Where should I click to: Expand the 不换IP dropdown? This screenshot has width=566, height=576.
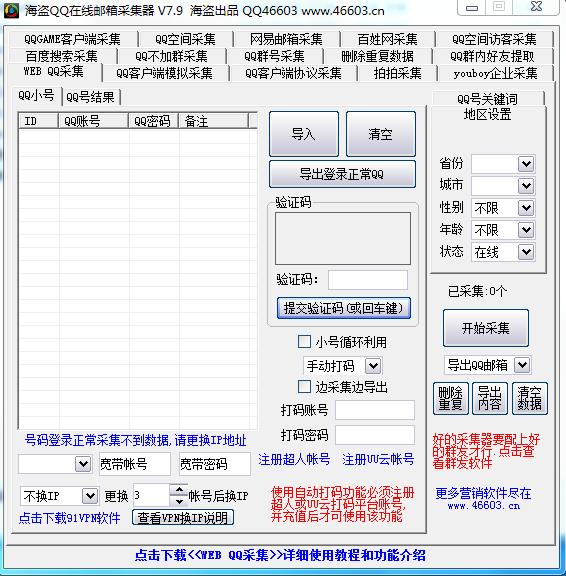(90, 496)
